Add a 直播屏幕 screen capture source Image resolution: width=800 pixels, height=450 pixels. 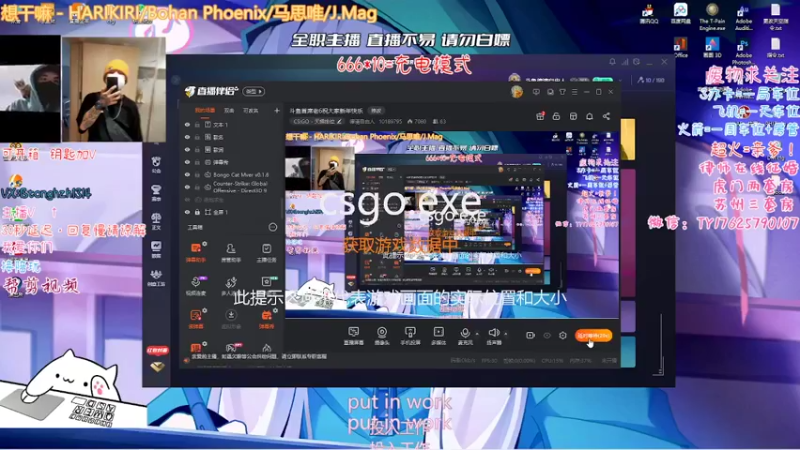click(353, 336)
